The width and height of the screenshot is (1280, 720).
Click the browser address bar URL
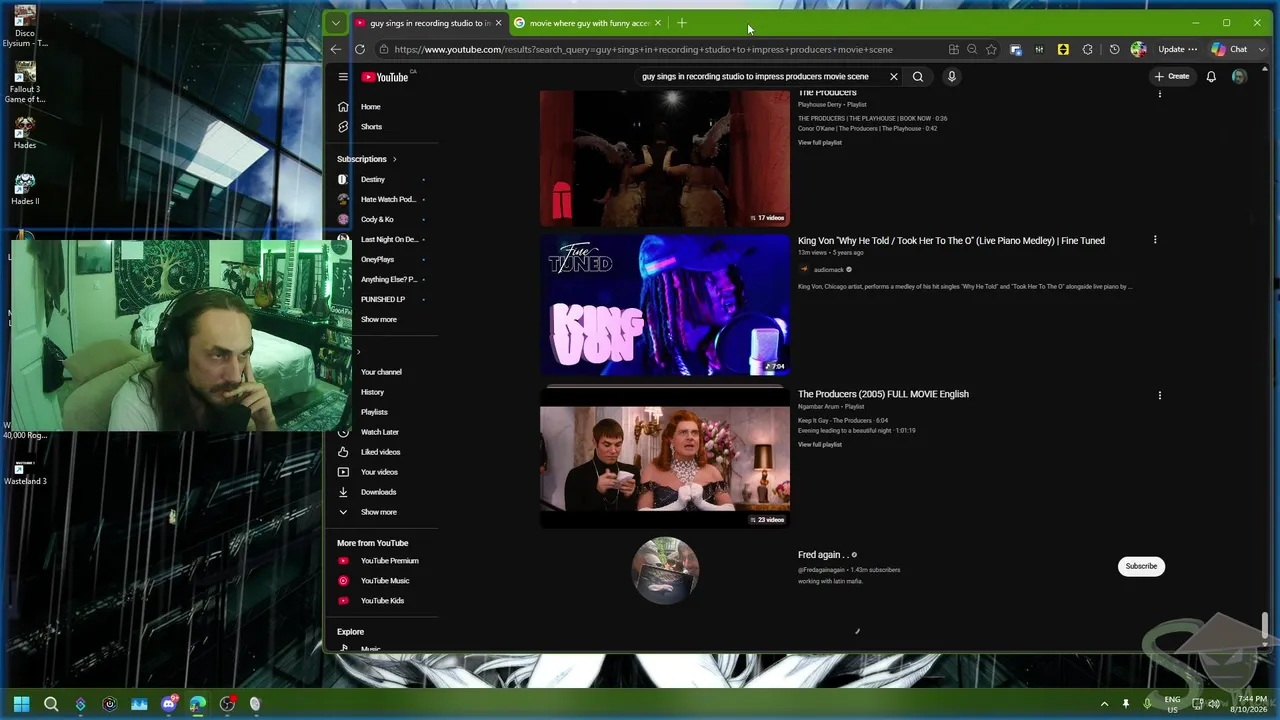644,49
